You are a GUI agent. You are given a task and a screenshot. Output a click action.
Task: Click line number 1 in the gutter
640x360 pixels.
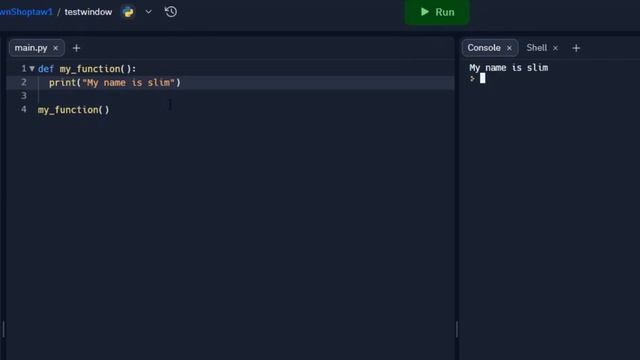point(24,69)
